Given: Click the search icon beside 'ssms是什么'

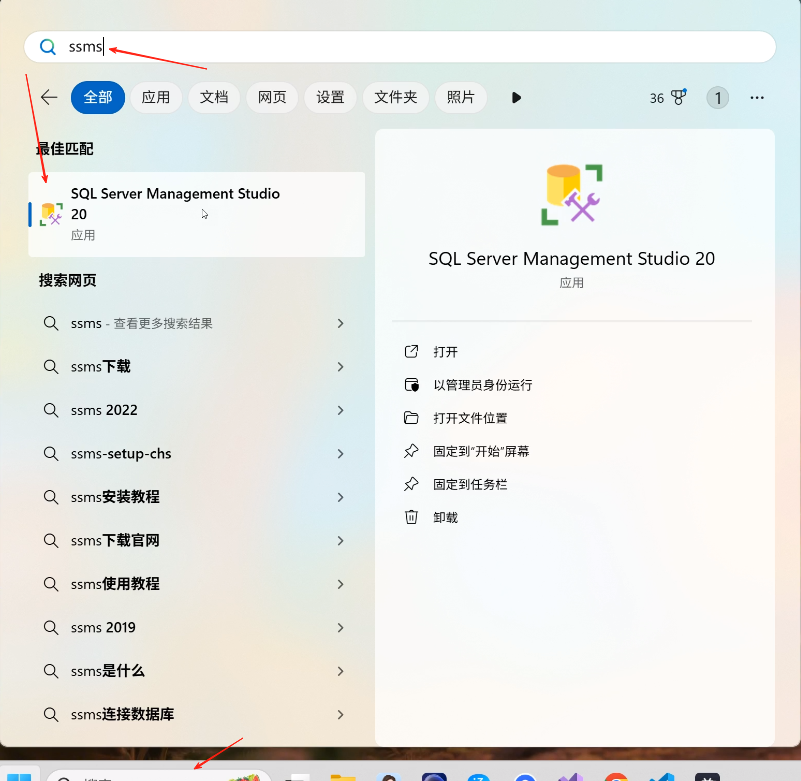Looking at the screenshot, I should [x=51, y=671].
